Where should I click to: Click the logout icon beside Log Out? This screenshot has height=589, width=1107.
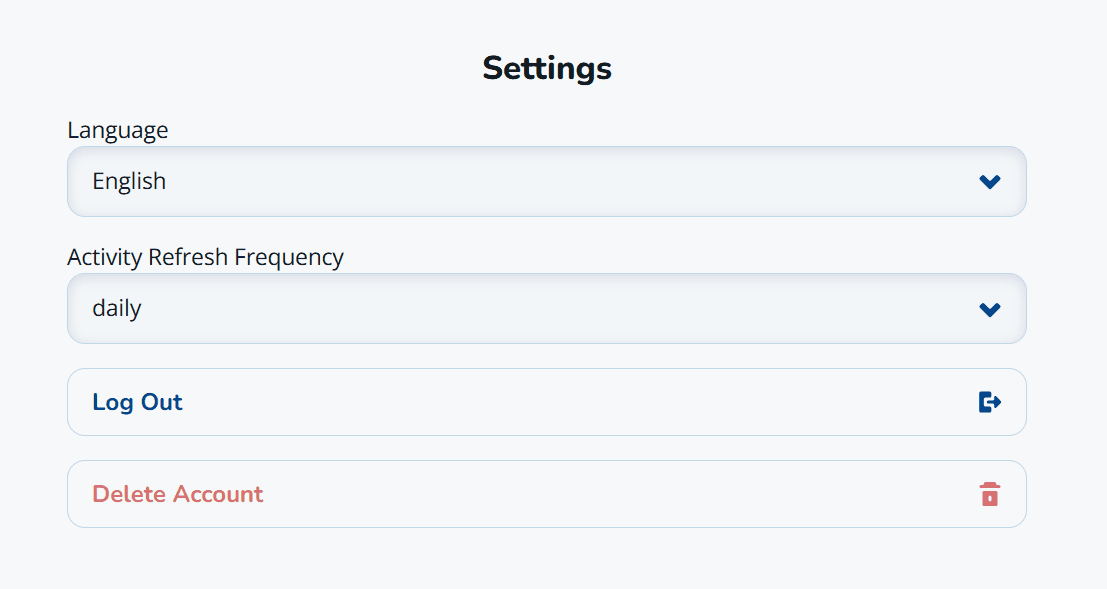(990, 401)
